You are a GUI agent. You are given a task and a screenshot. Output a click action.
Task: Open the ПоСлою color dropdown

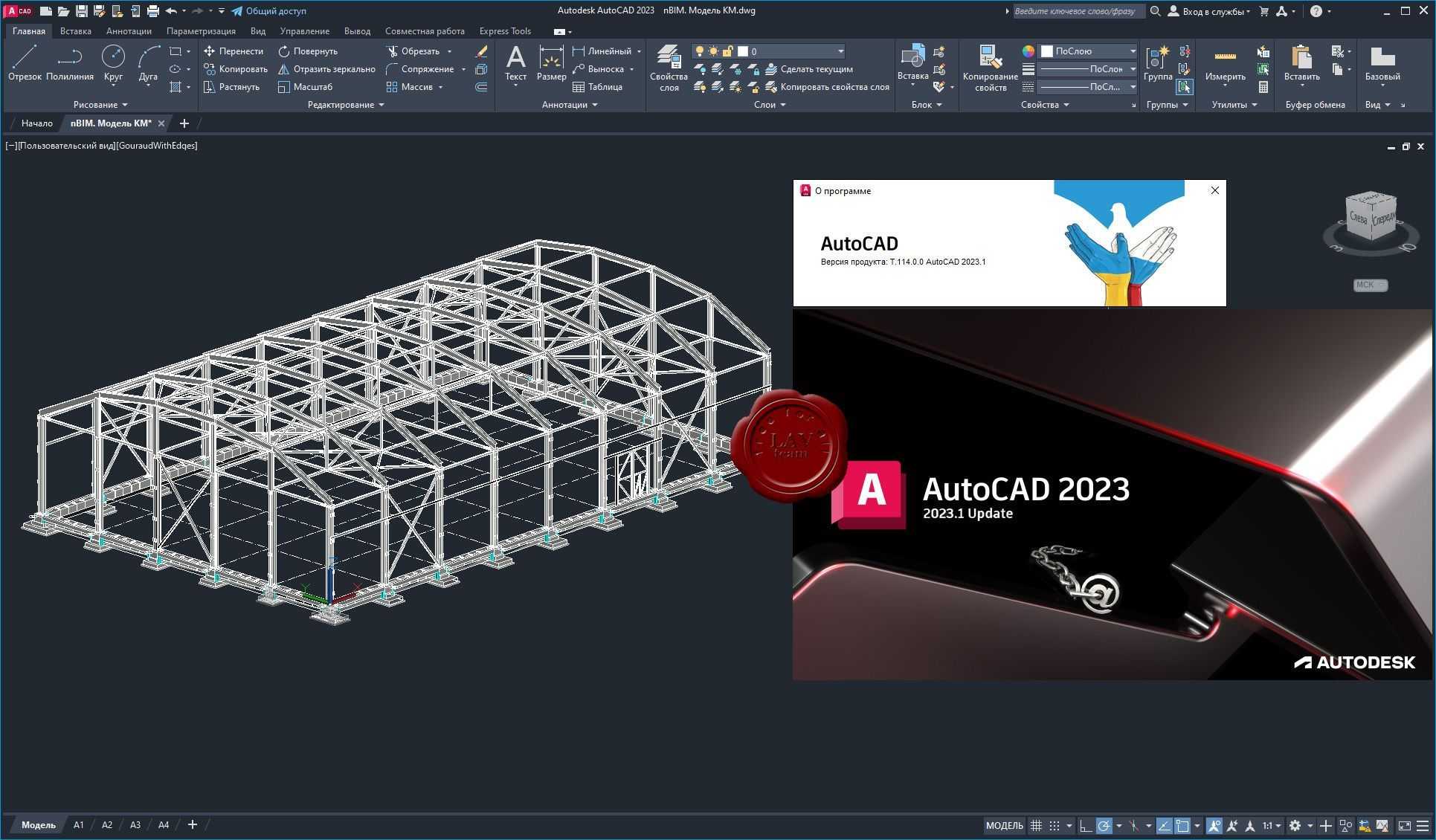pos(1089,51)
